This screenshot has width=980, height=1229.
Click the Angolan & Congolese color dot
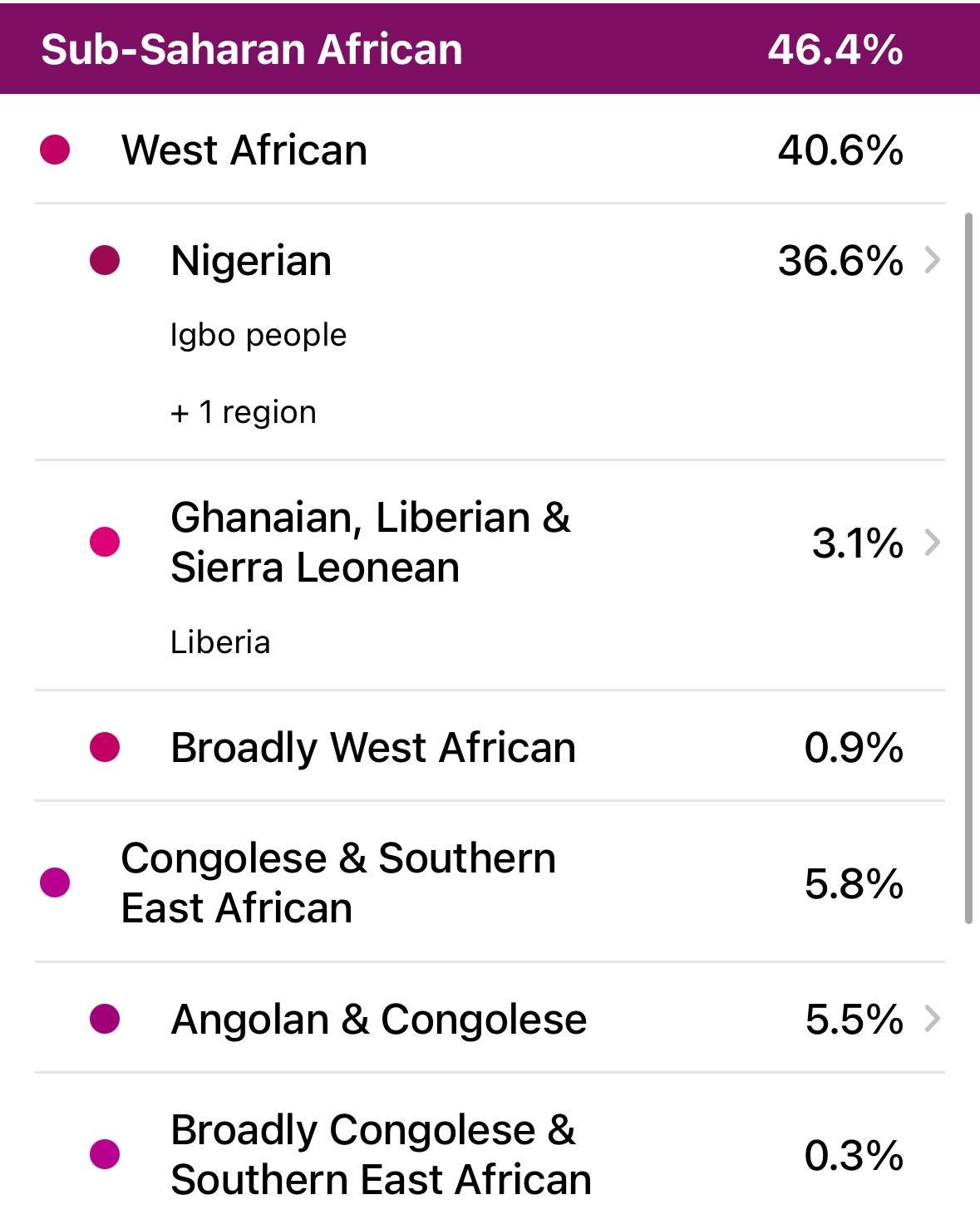[x=105, y=1019]
